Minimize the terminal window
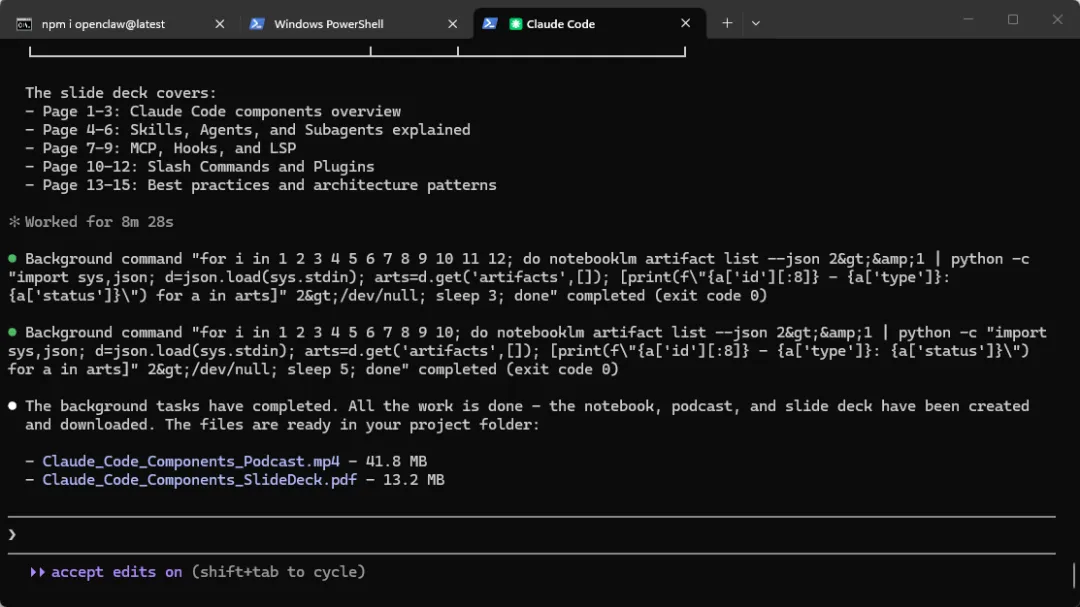This screenshot has height=607, width=1080. point(967,20)
